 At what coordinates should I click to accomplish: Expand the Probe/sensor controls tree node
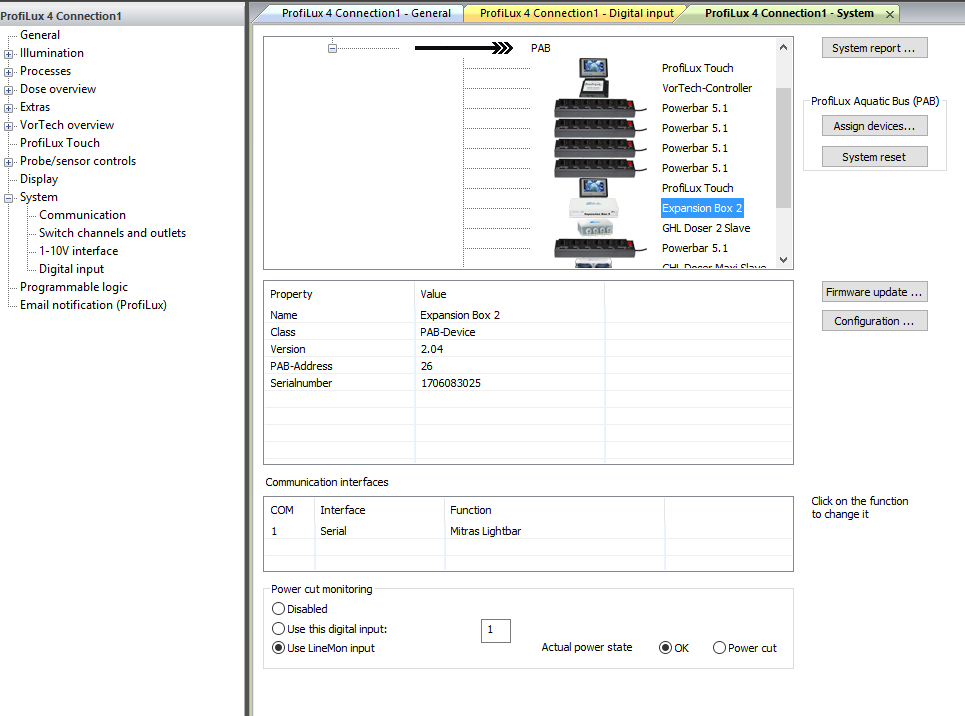pos(9,162)
